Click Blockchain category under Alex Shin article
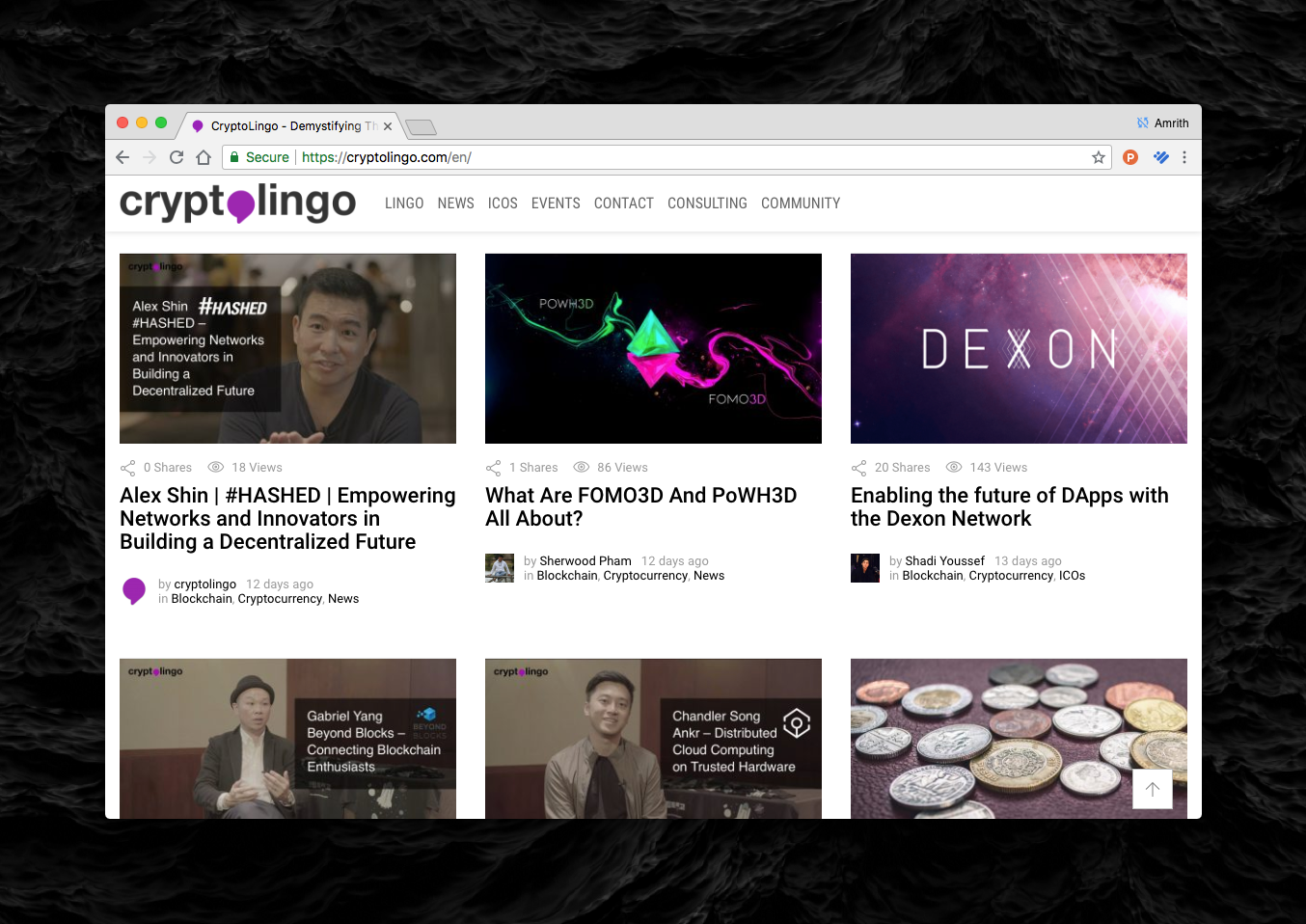1306x924 pixels. (x=202, y=599)
